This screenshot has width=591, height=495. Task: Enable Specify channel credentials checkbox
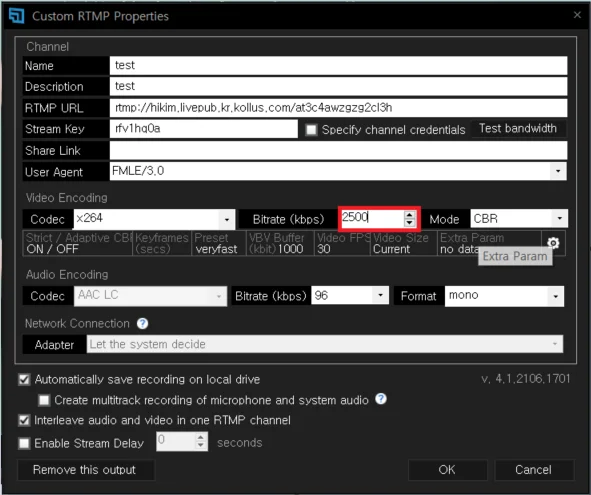coord(311,130)
